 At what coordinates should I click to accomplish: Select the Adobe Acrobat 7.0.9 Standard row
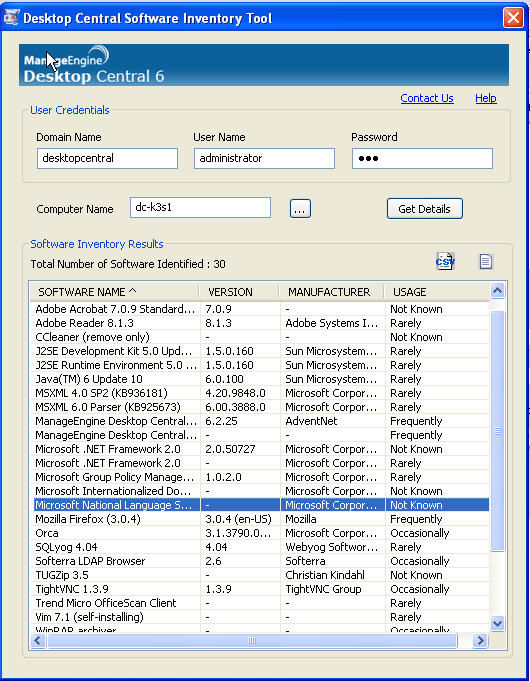tap(261, 309)
